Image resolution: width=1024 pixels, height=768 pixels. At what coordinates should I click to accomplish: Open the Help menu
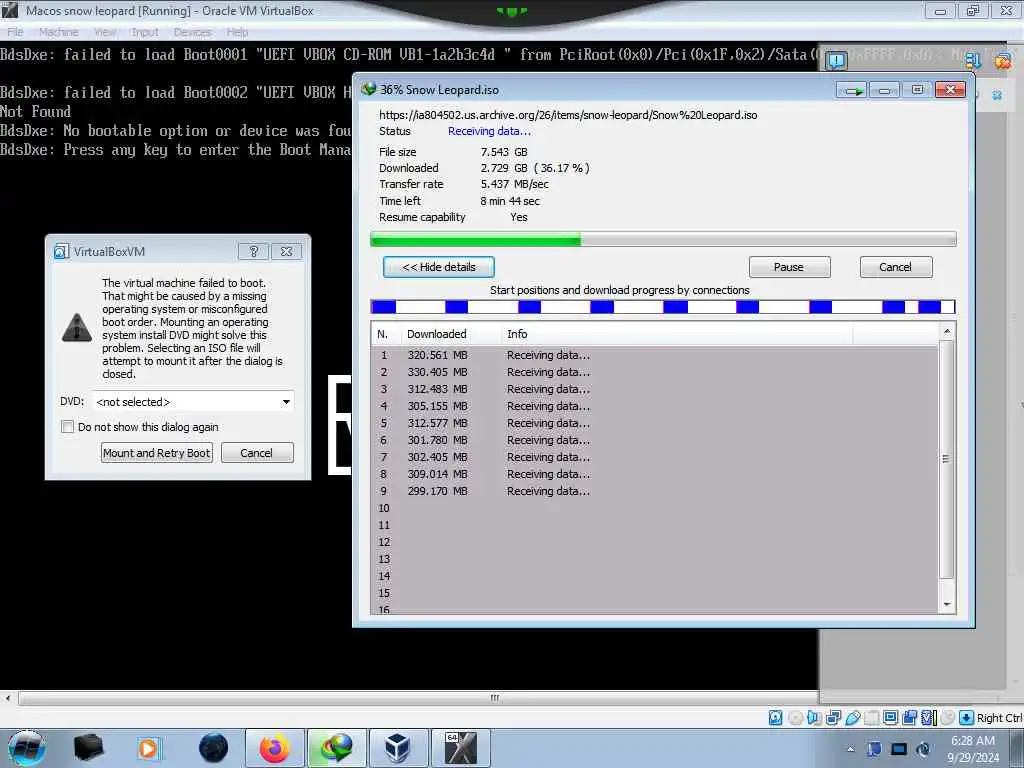(x=237, y=32)
